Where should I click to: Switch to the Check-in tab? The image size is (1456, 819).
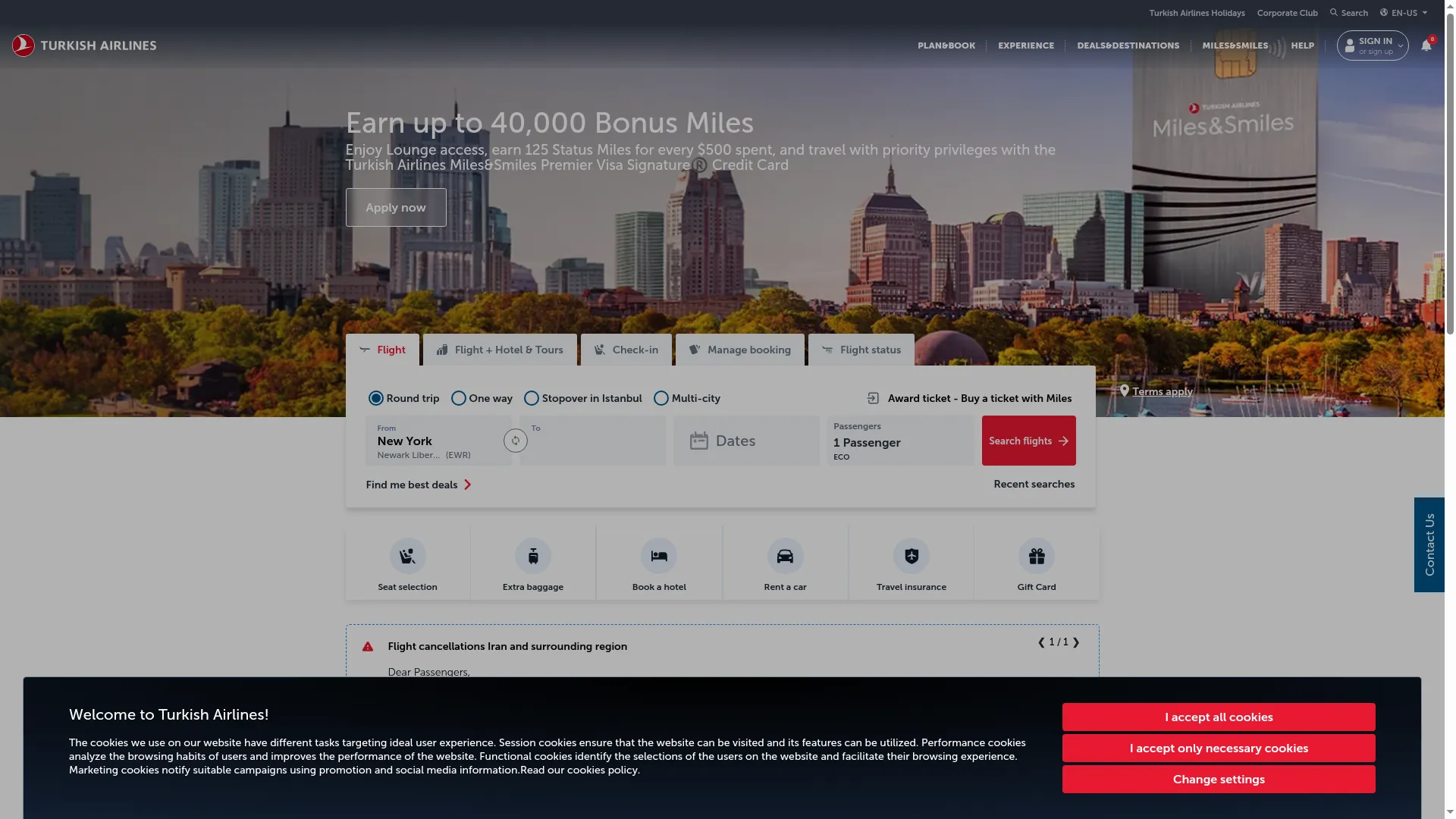(626, 350)
